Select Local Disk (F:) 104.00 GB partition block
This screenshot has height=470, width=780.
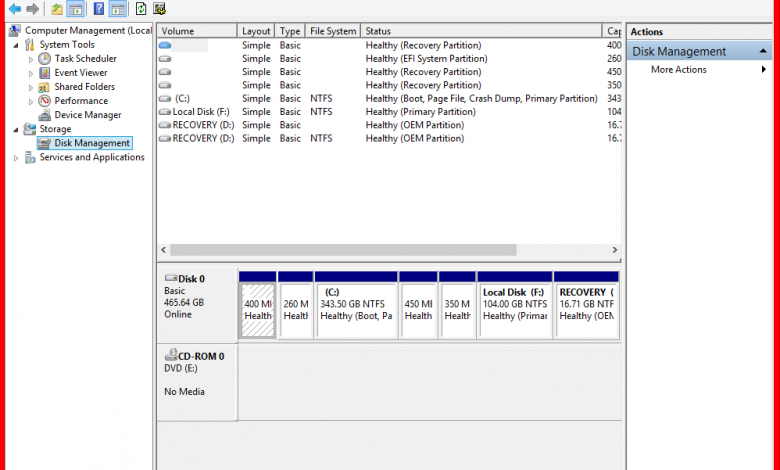[515, 311]
